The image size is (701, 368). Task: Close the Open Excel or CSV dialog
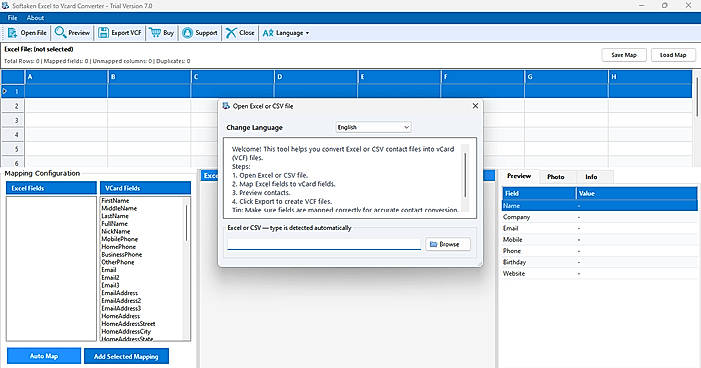coord(475,106)
